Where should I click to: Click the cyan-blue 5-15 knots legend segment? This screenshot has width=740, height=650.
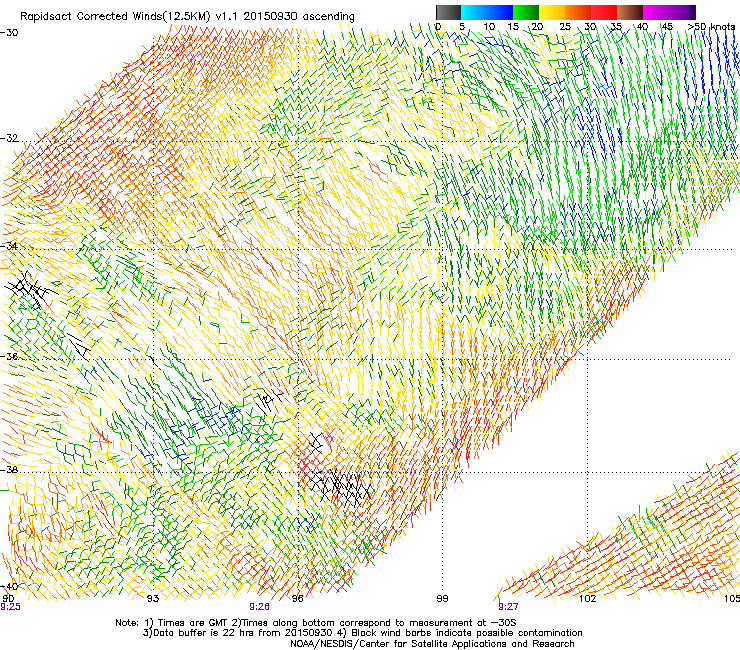pyautogui.click(x=487, y=12)
